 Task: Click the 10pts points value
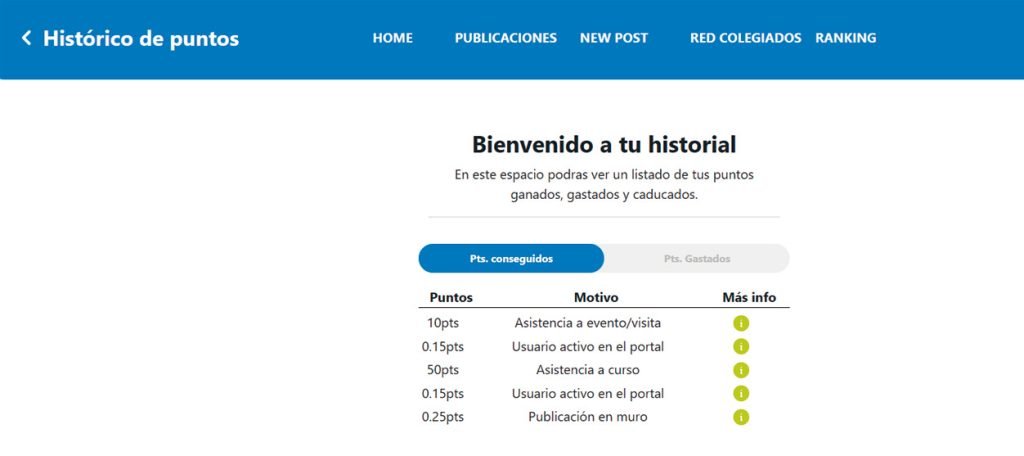coord(442,323)
